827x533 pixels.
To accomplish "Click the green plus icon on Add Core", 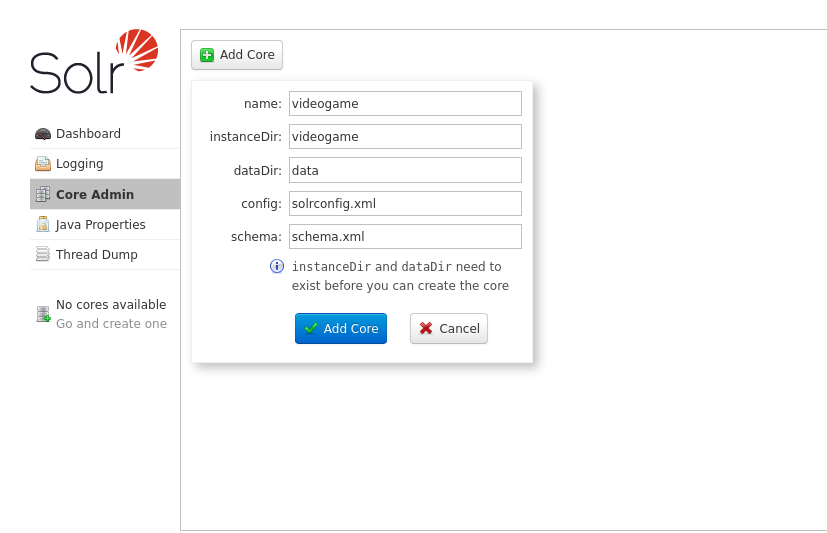I will [207, 55].
